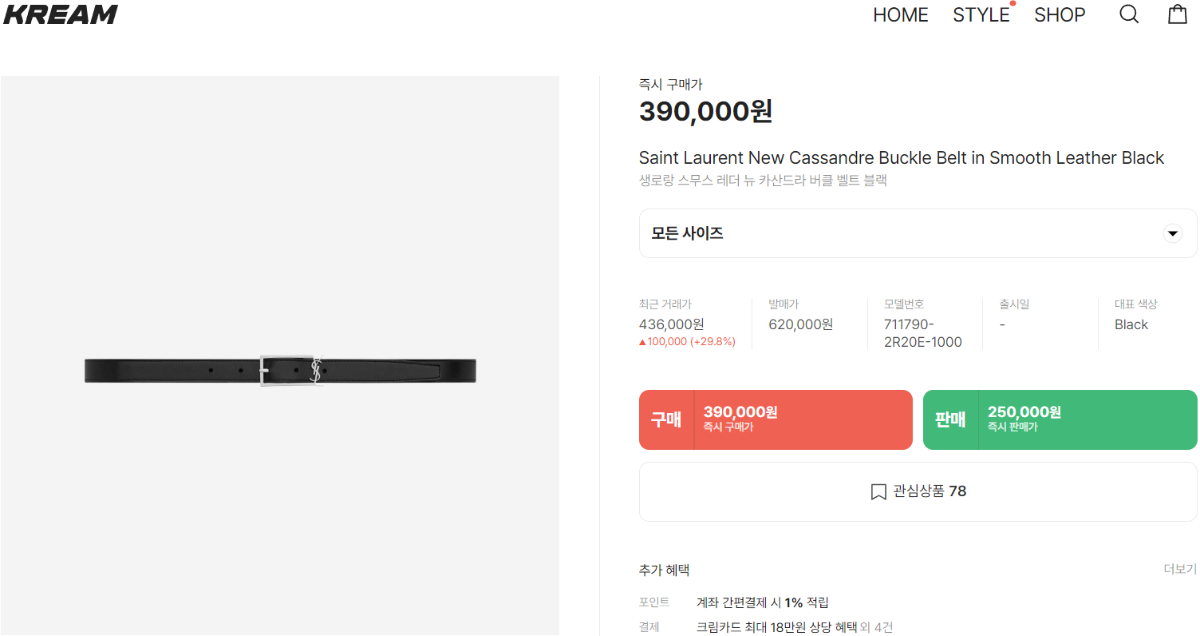Open the search magnifier icon

1129,15
